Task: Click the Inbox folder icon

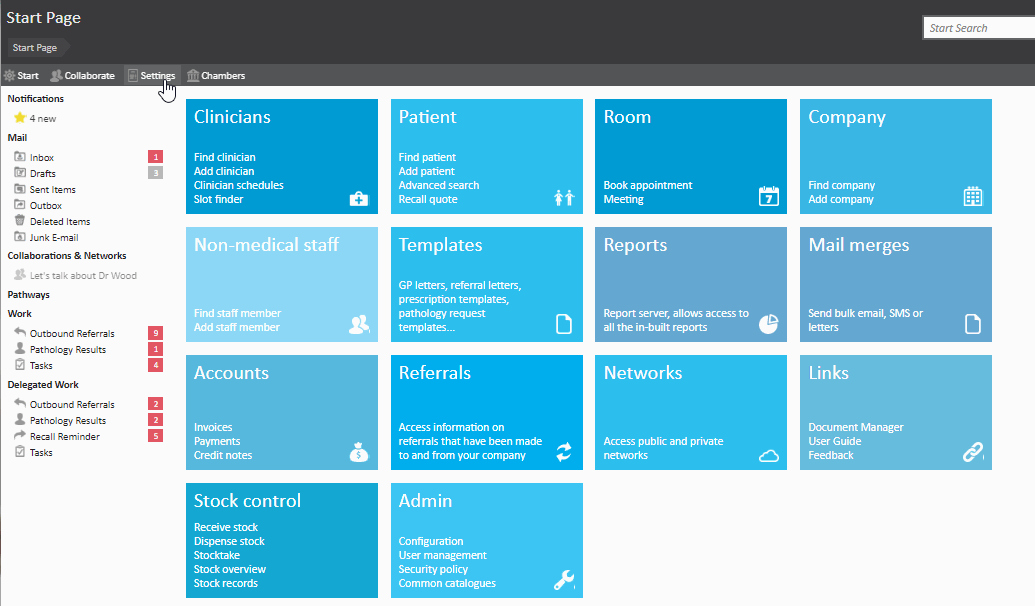Action: pyautogui.click(x=20, y=156)
